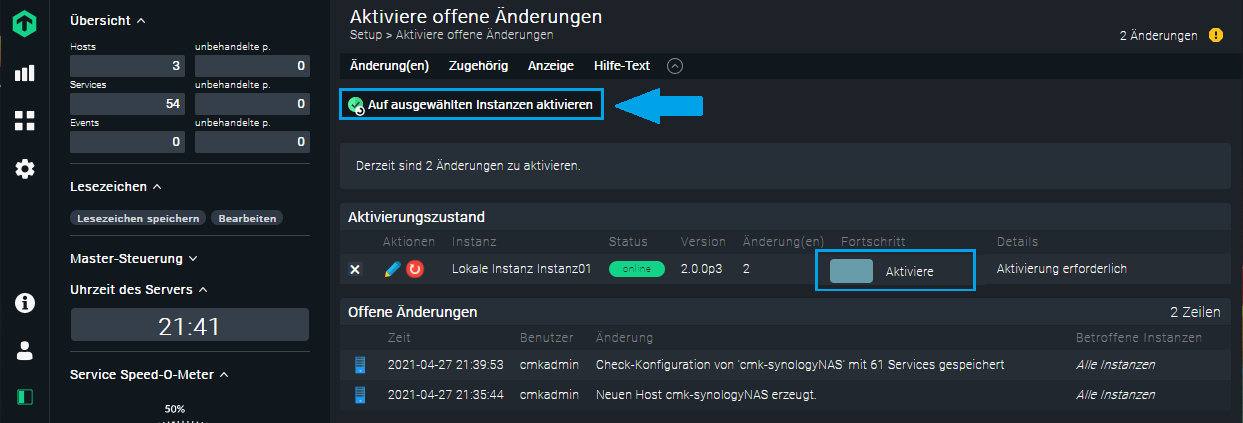This screenshot has width=1243, height=423.
Task: Click Auf ausgewählten Instanzen aktivieren
Action: (471, 104)
